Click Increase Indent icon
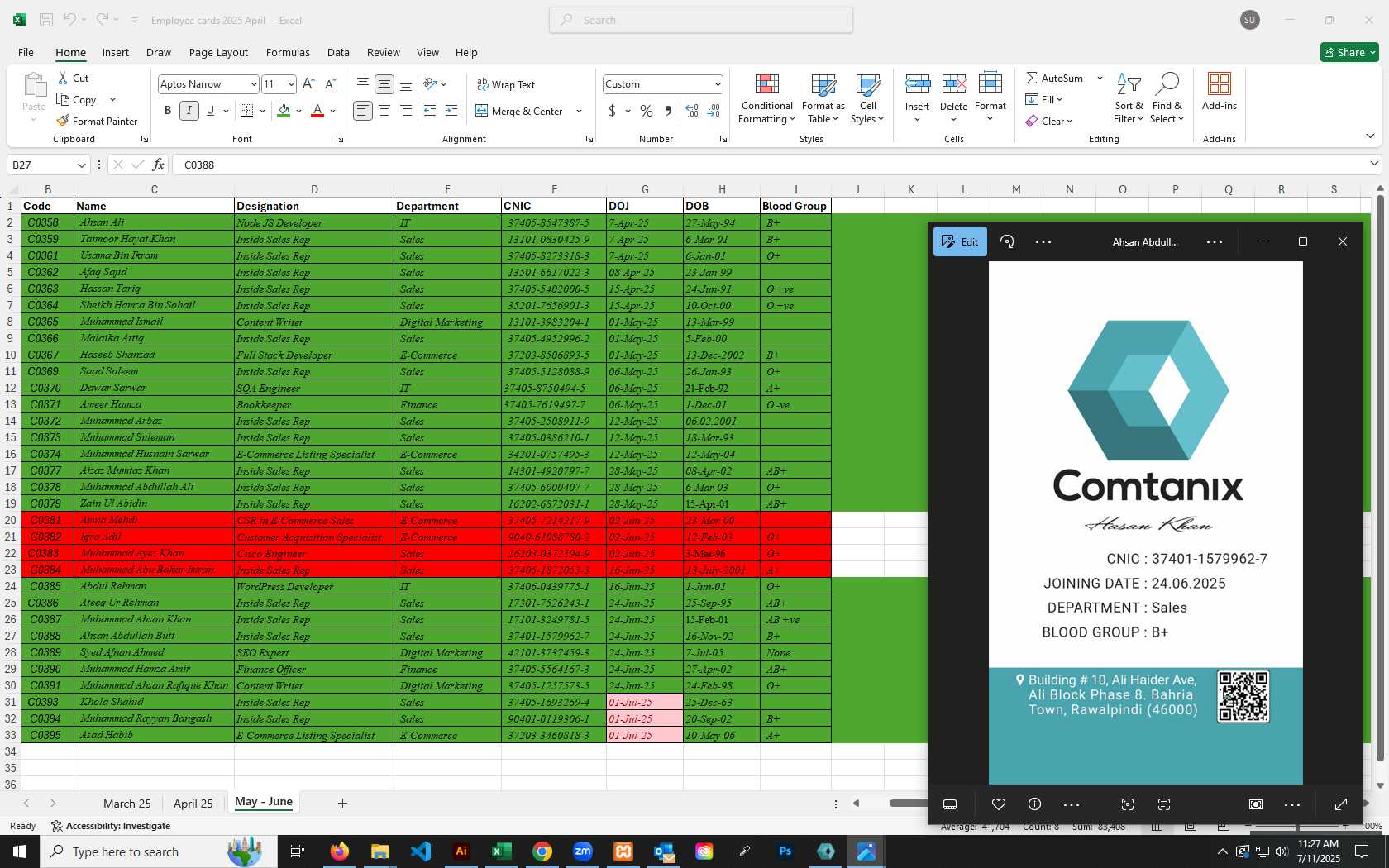 pyautogui.click(x=451, y=111)
